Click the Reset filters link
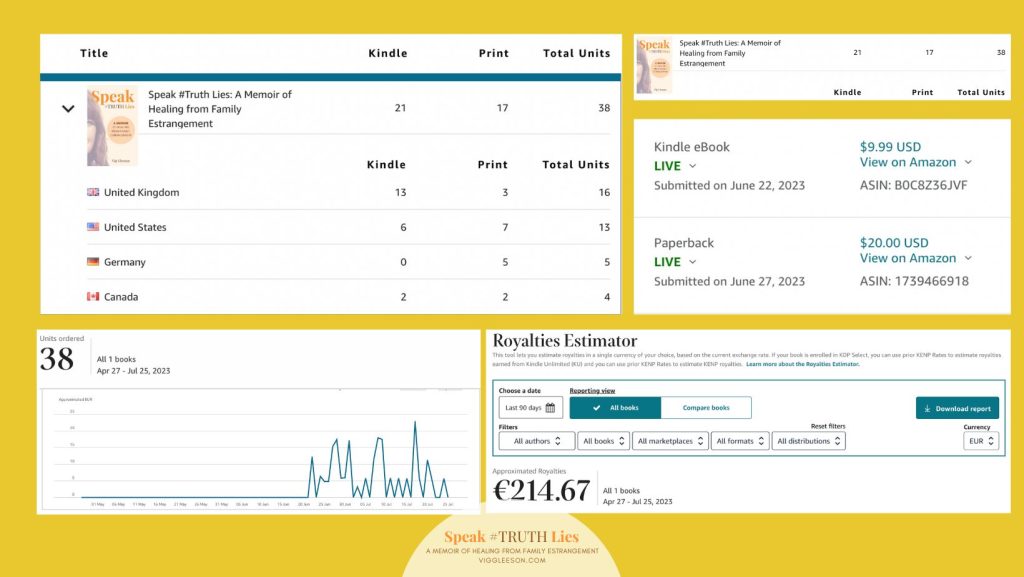Viewport: 1024px width, 577px height. click(827, 426)
